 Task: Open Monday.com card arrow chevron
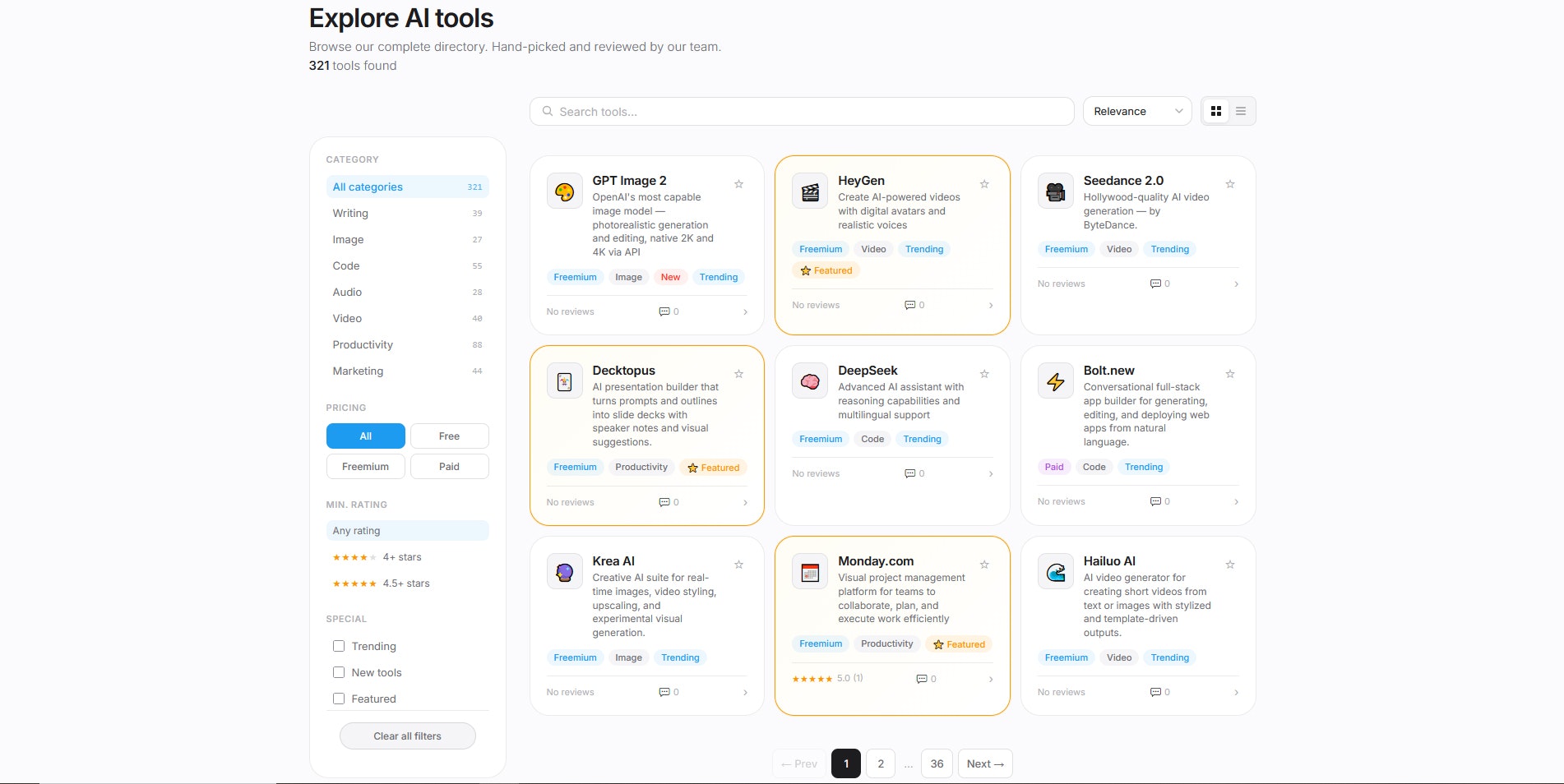pyautogui.click(x=991, y=680)
